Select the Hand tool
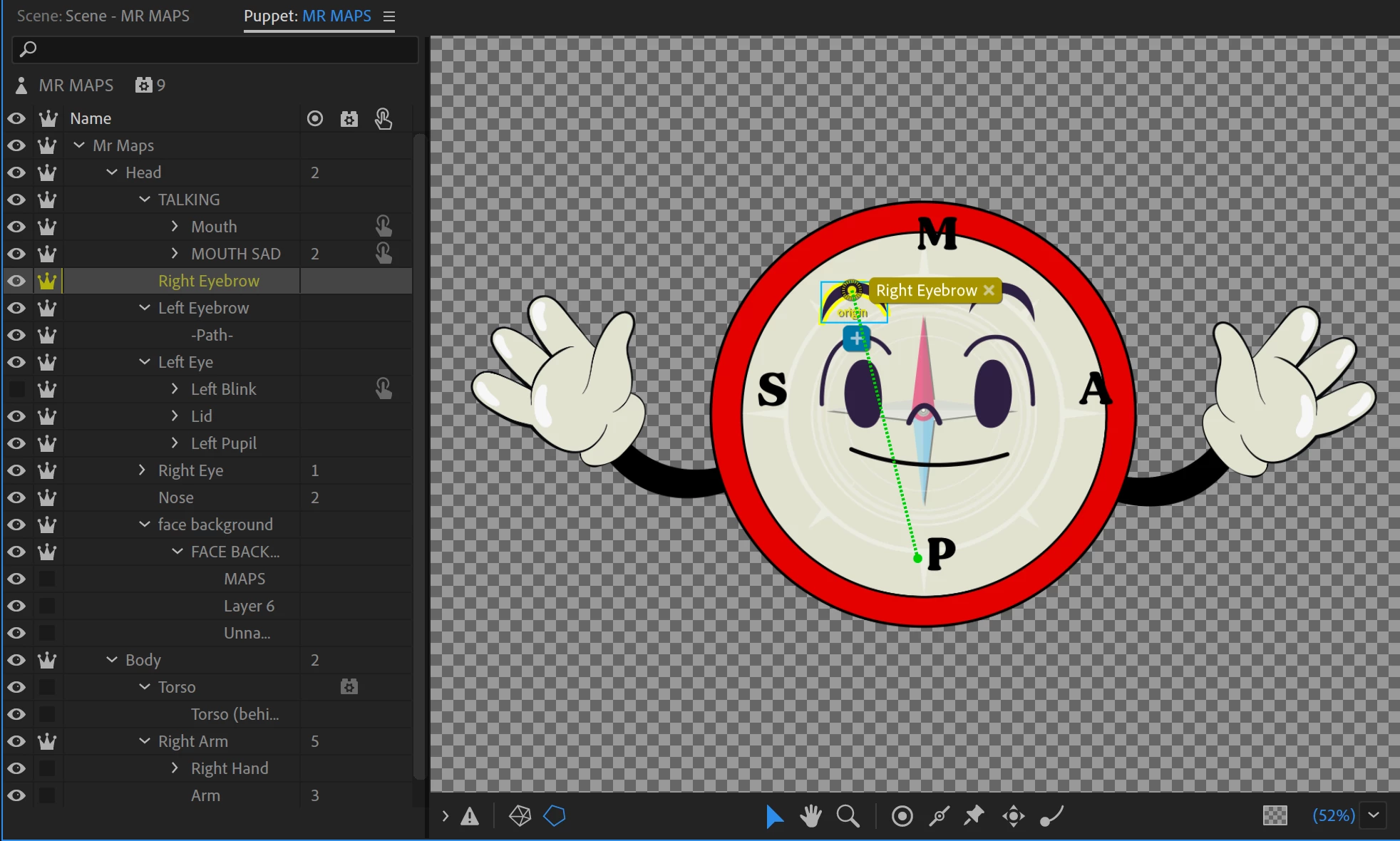Viewport: 1400px width, 841px height. pyautogui.click(x=810, y=816)
